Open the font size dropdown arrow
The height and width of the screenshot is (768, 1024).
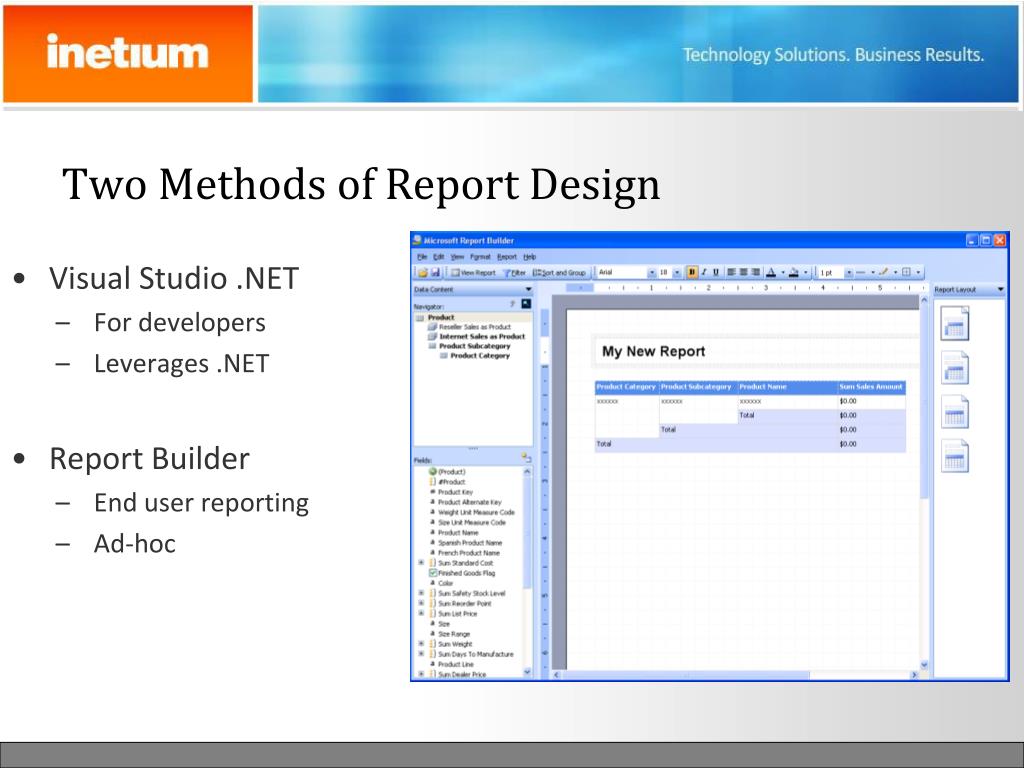677,272
